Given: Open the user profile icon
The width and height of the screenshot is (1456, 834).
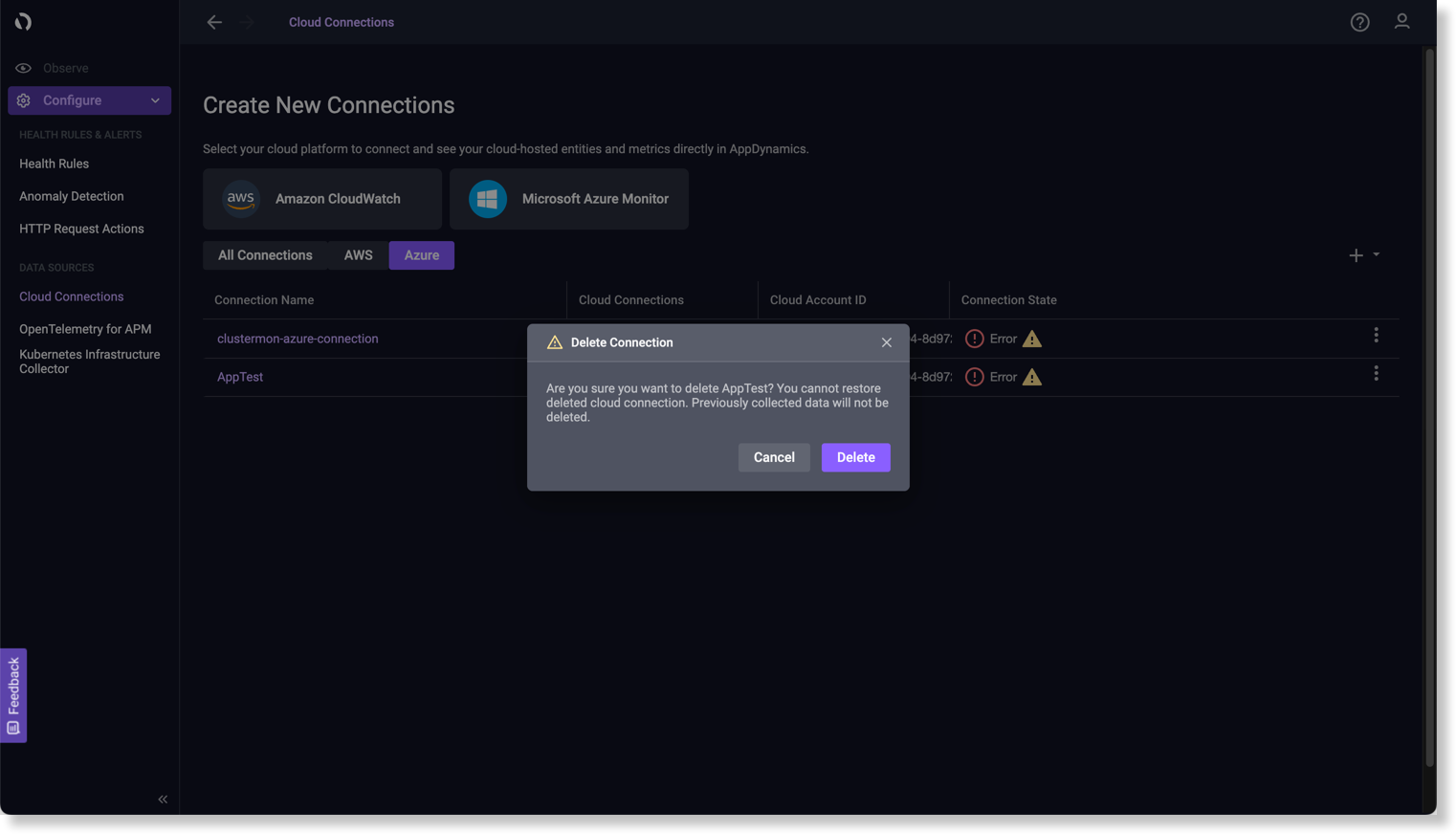Looking at the screenshot, I should click(1401, 21).
